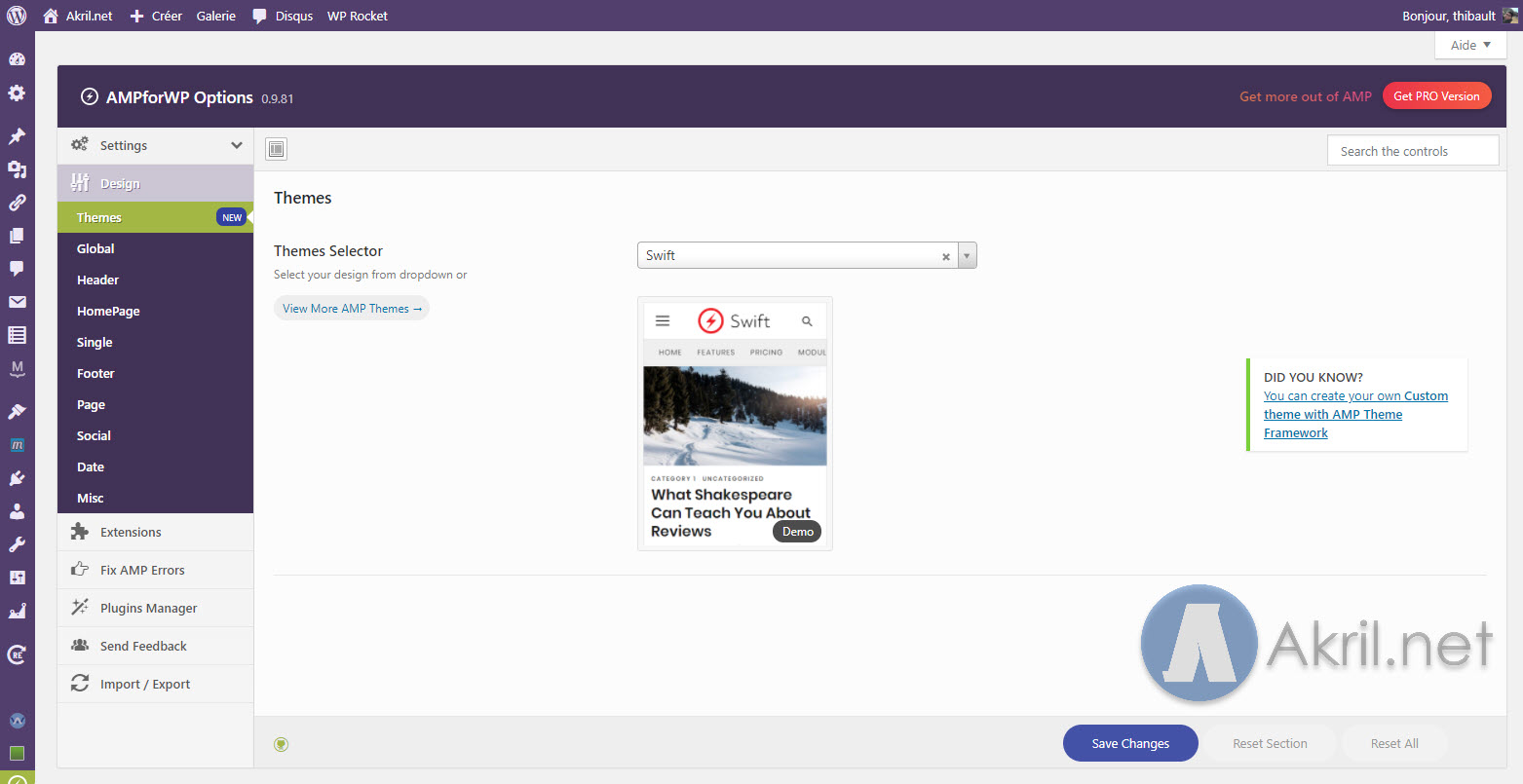This screenshot has width=1523, height=784.
Task: Open Plugins plug icon in sidebar
Action: (17, 478)
